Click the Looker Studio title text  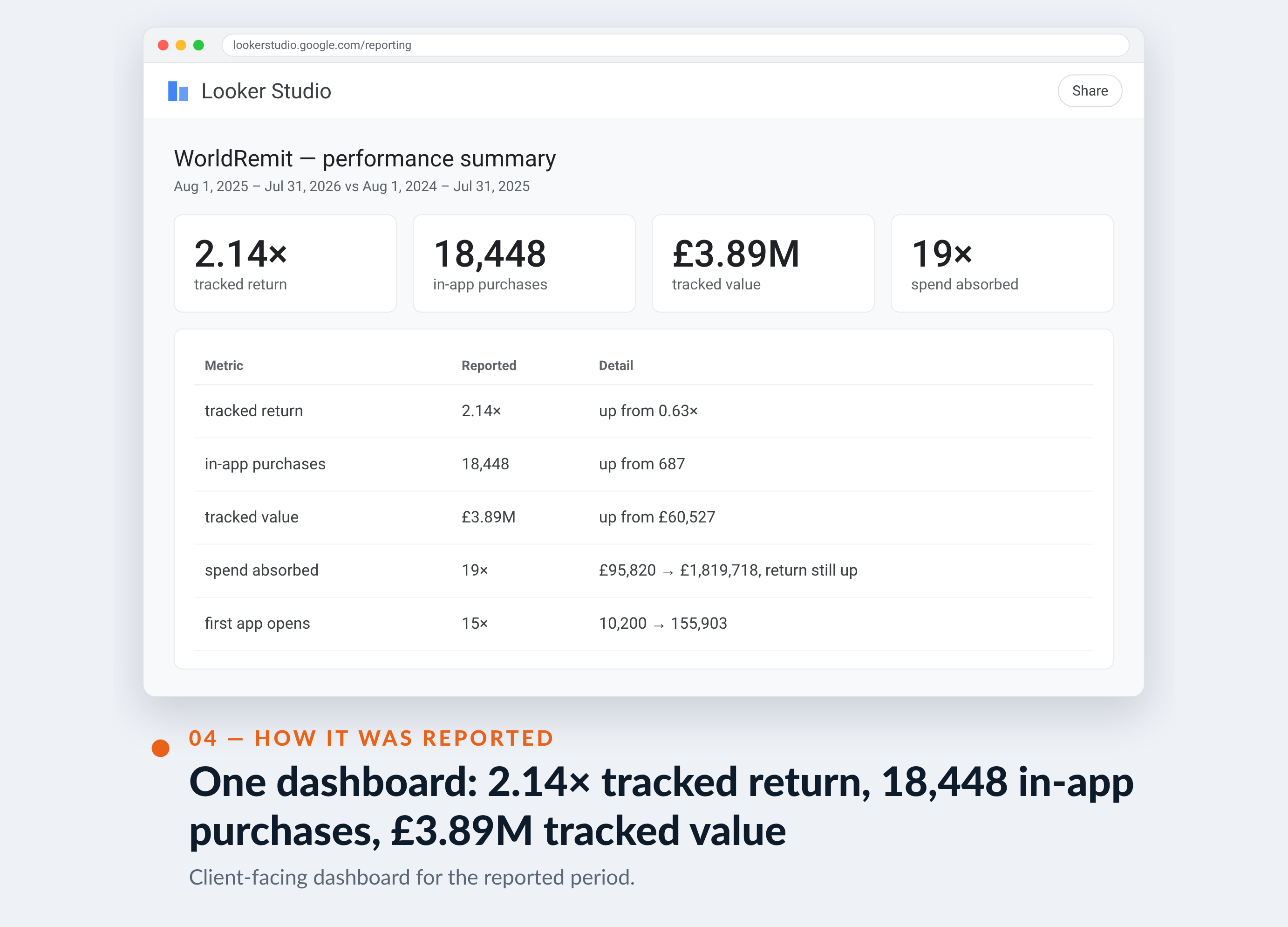point(266,91)
